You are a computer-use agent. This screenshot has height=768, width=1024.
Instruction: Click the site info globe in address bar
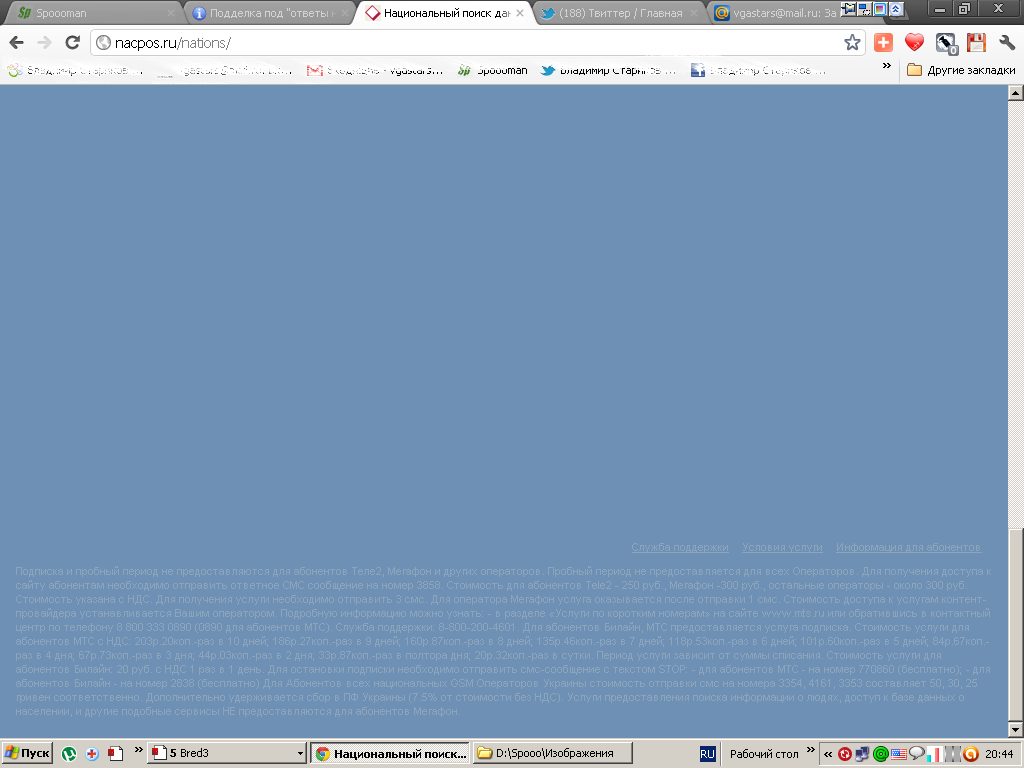(x=103, y=43)
